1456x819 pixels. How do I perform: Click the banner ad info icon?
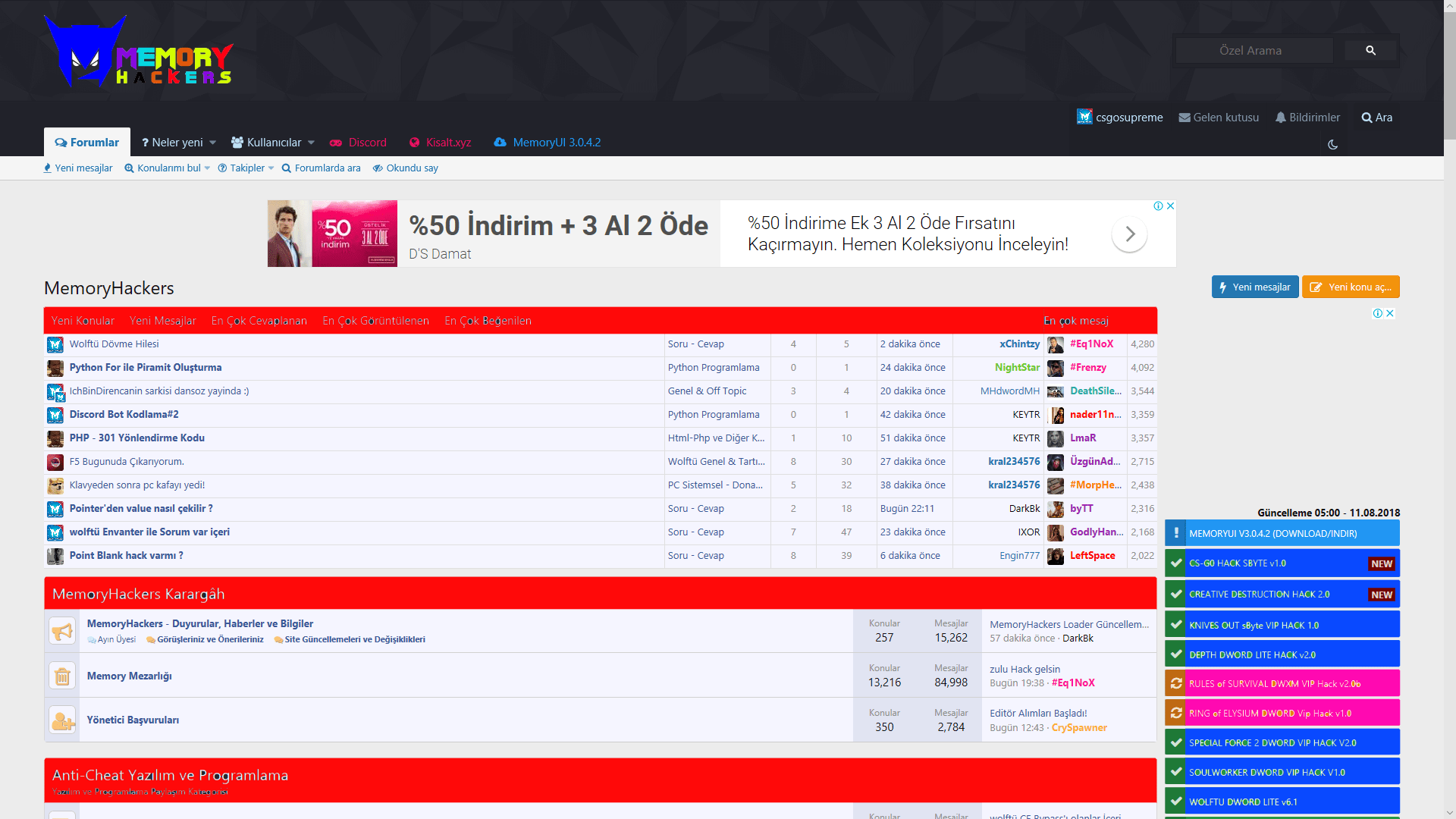(x=1158, y=206)
